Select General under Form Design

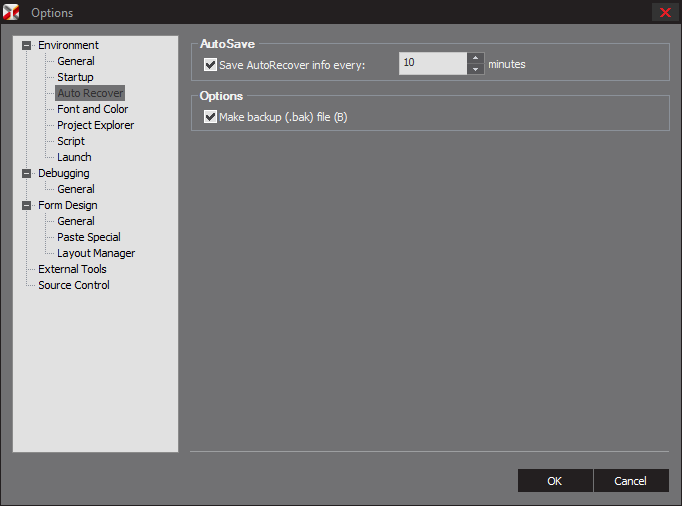coord(76,221)
